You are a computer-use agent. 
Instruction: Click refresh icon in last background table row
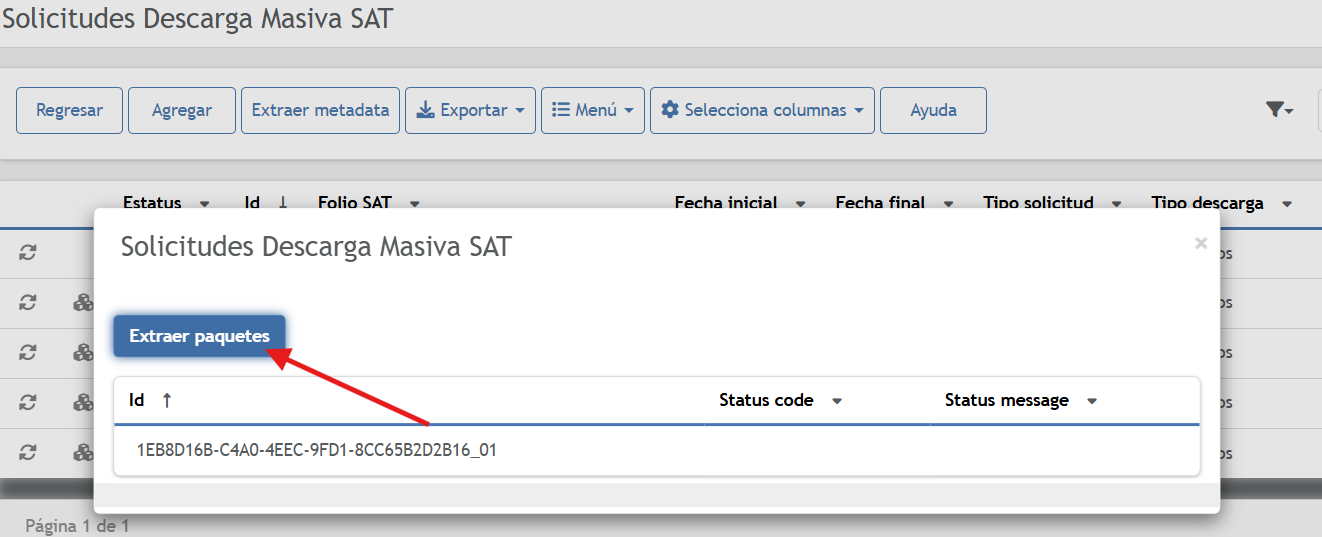click(x=28, y=453)
